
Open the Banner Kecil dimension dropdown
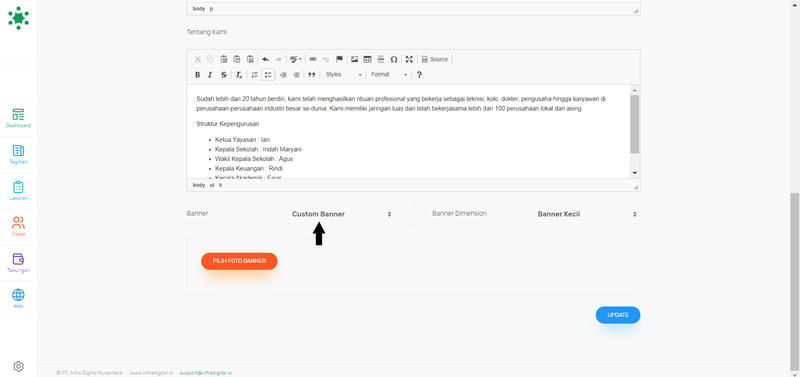coord(586,214)
